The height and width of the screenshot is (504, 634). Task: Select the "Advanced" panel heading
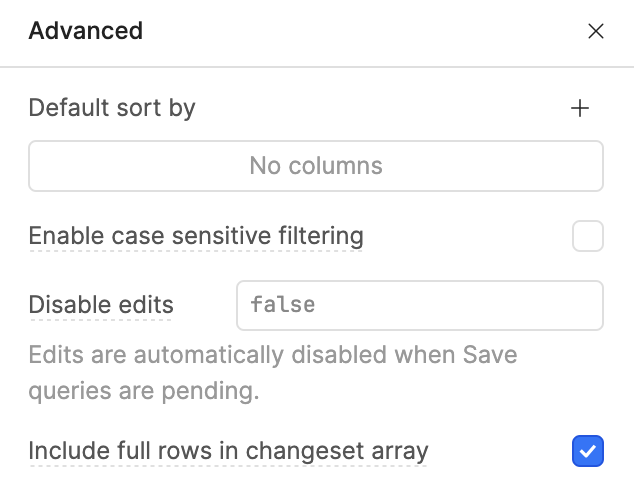(x=86, y=31)
